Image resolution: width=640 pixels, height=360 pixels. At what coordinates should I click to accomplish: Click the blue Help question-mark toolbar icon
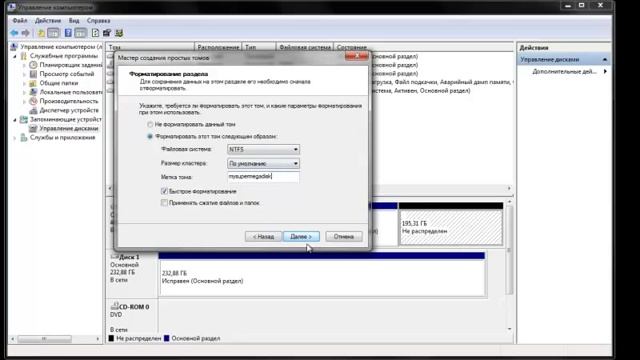click(x=68, y=33)
